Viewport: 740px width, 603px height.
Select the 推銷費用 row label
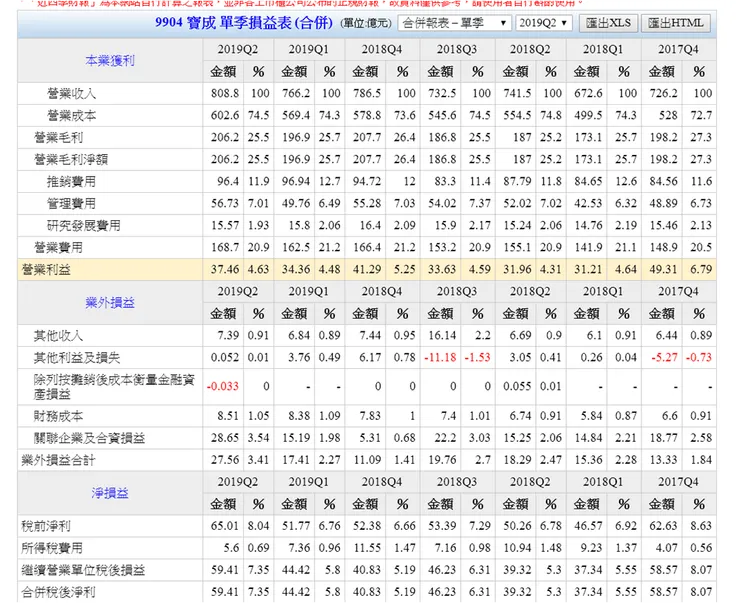pos(72,182)
